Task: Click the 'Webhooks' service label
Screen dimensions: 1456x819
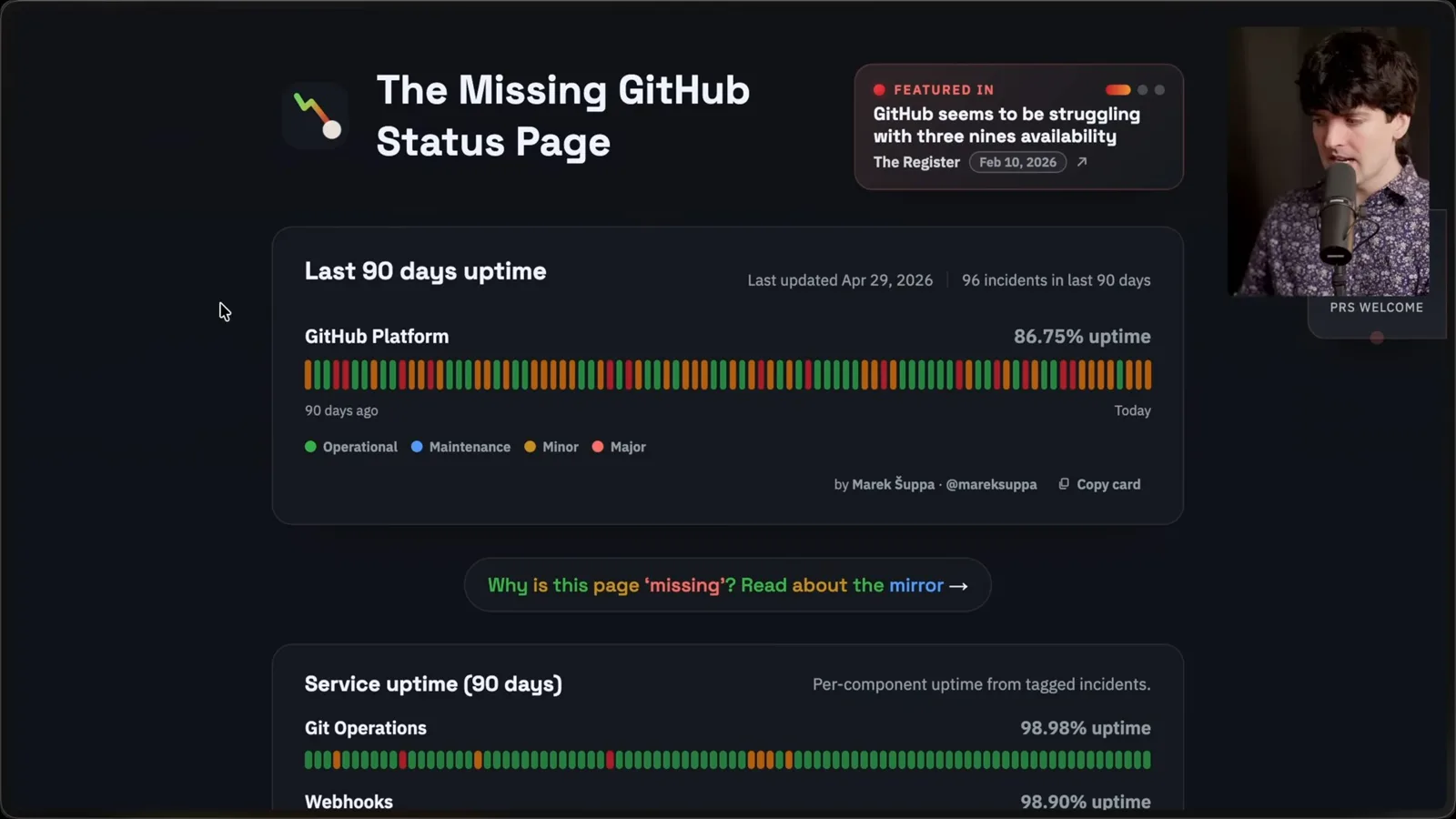Action: (x=349, y=802)
